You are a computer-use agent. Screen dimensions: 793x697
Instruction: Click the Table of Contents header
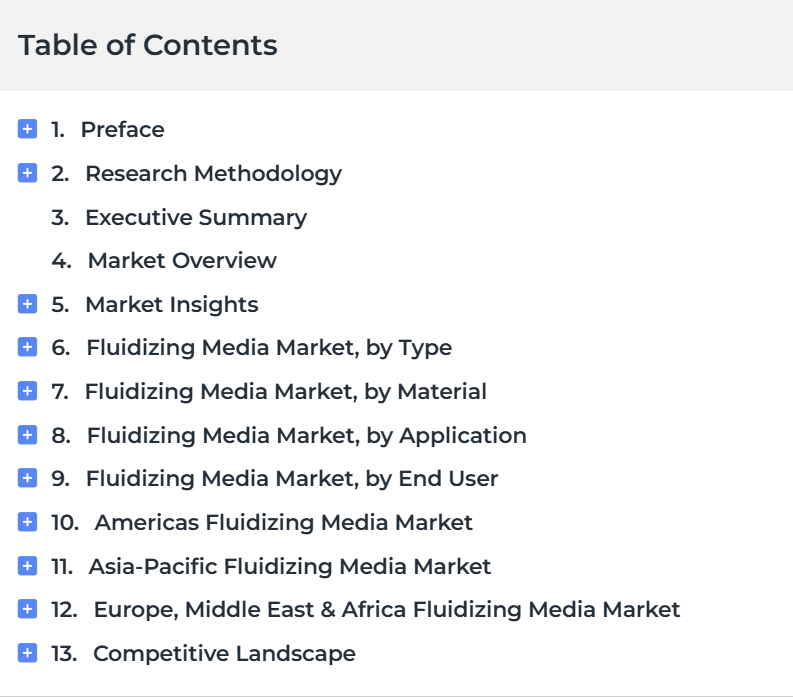click(148, 46)
